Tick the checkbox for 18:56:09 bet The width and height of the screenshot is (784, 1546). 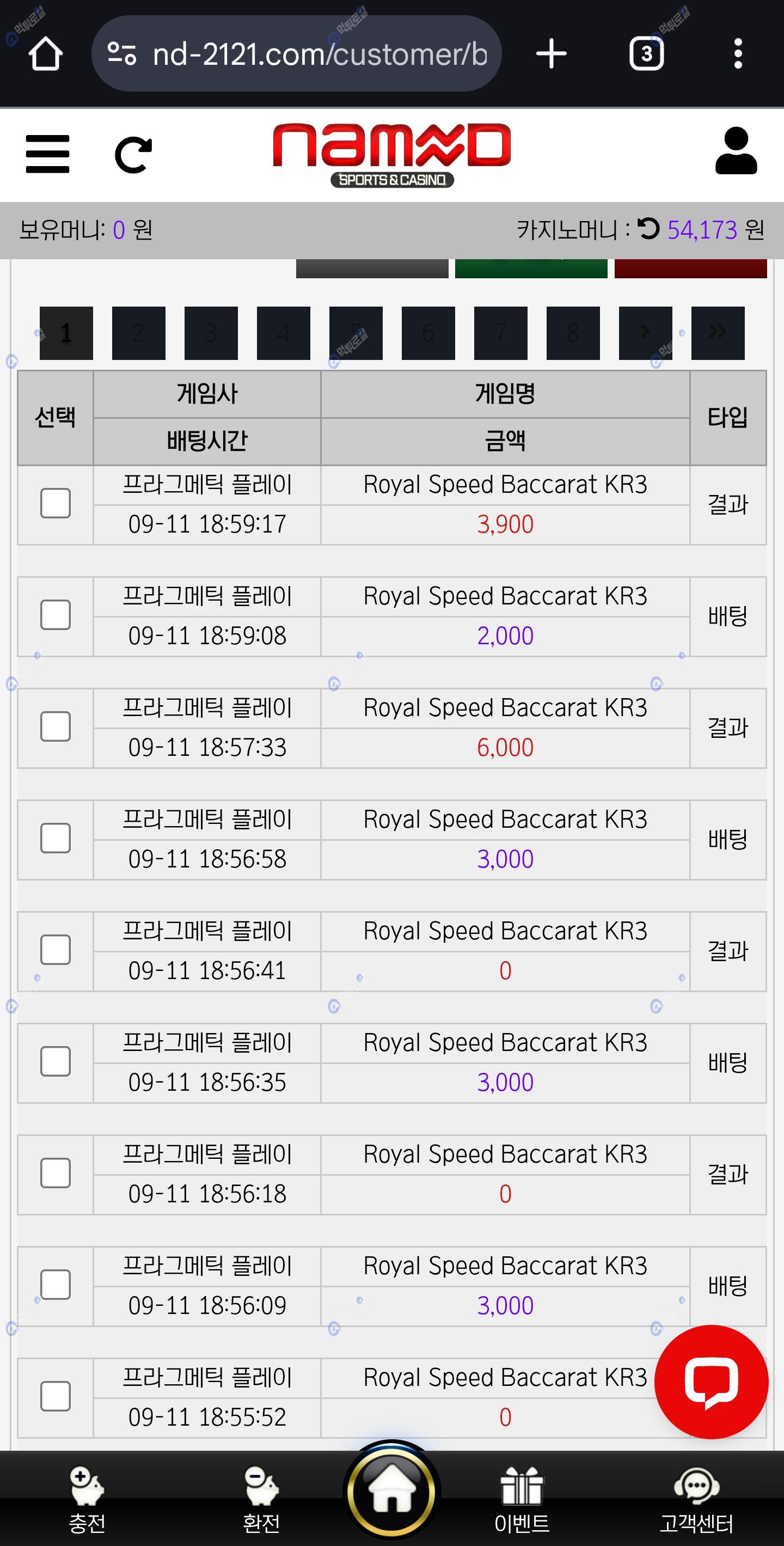pyautogui.click(x=55, y=1285)
